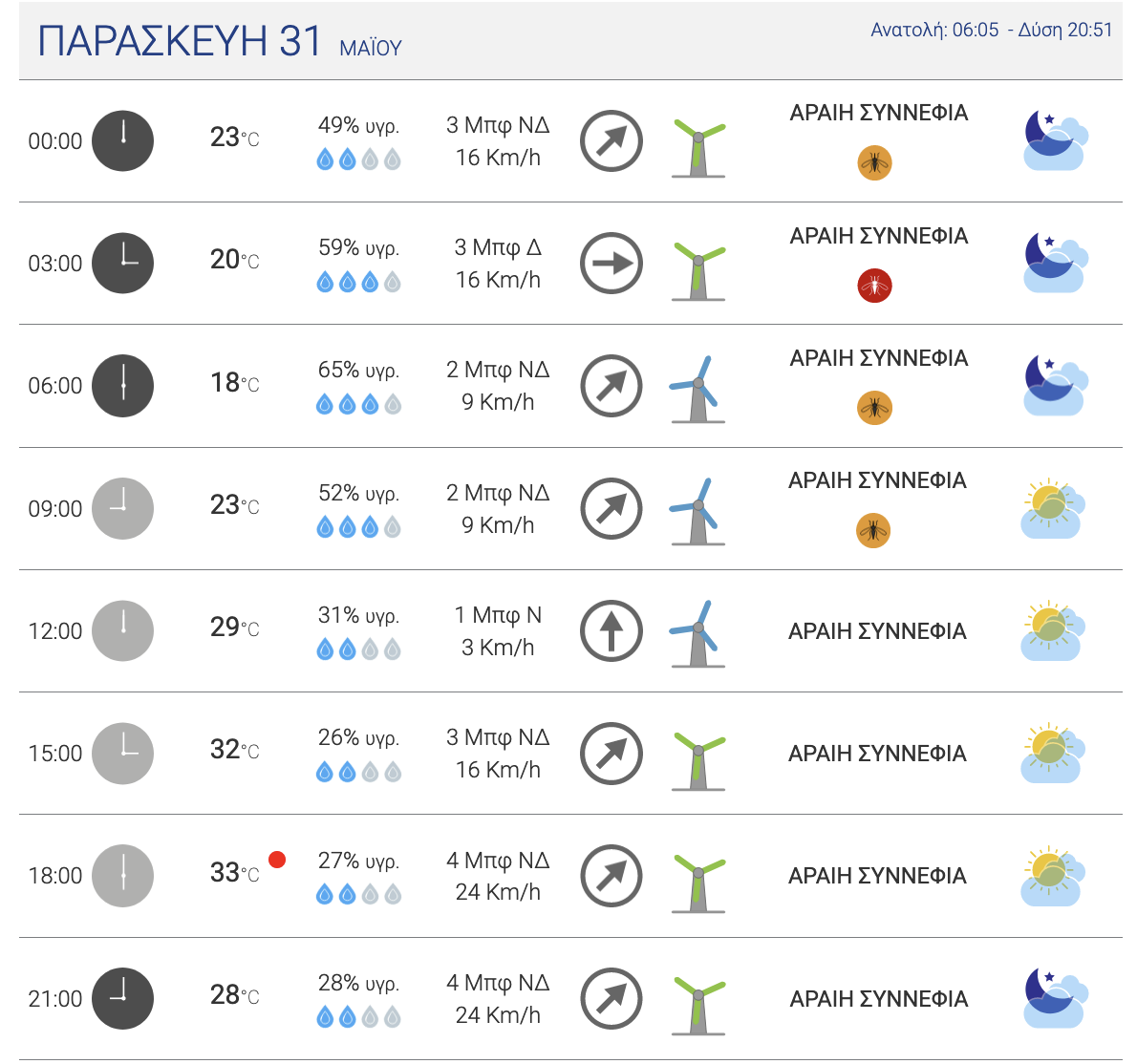The width and height of the screenshot is (1137, 1064).
Task: Click the dark clock icon for 00:00
Action: coord(122,140)
